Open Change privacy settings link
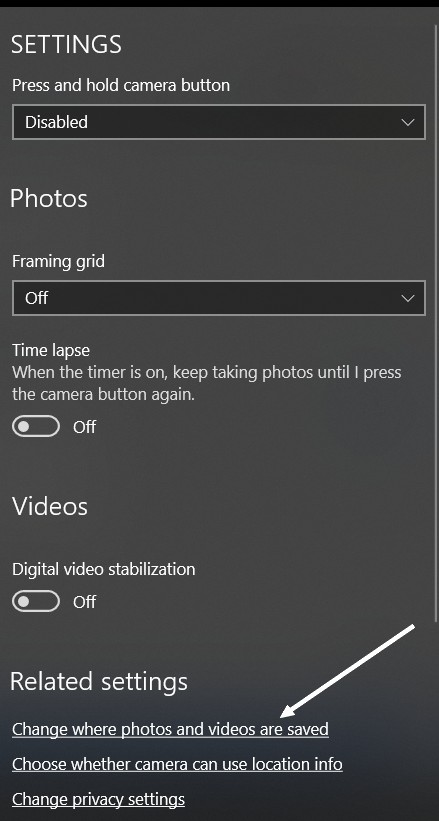439x821 pixels. (x=98, y=799)
